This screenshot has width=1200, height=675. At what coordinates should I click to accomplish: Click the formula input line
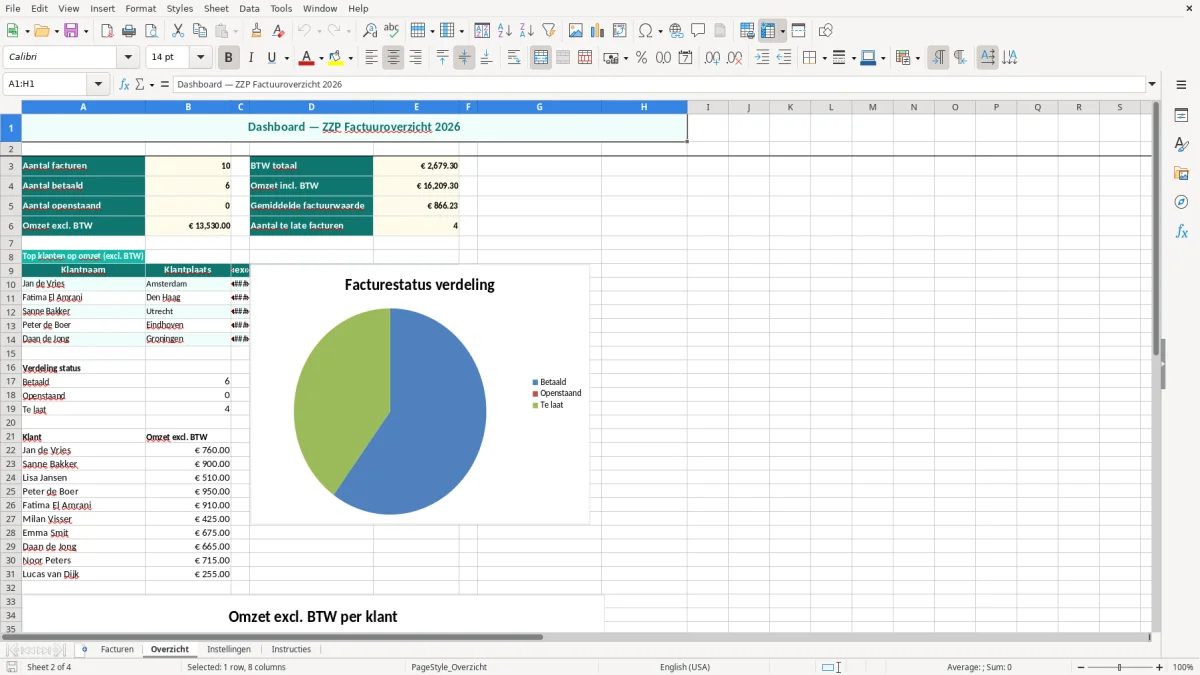point(658,84)
